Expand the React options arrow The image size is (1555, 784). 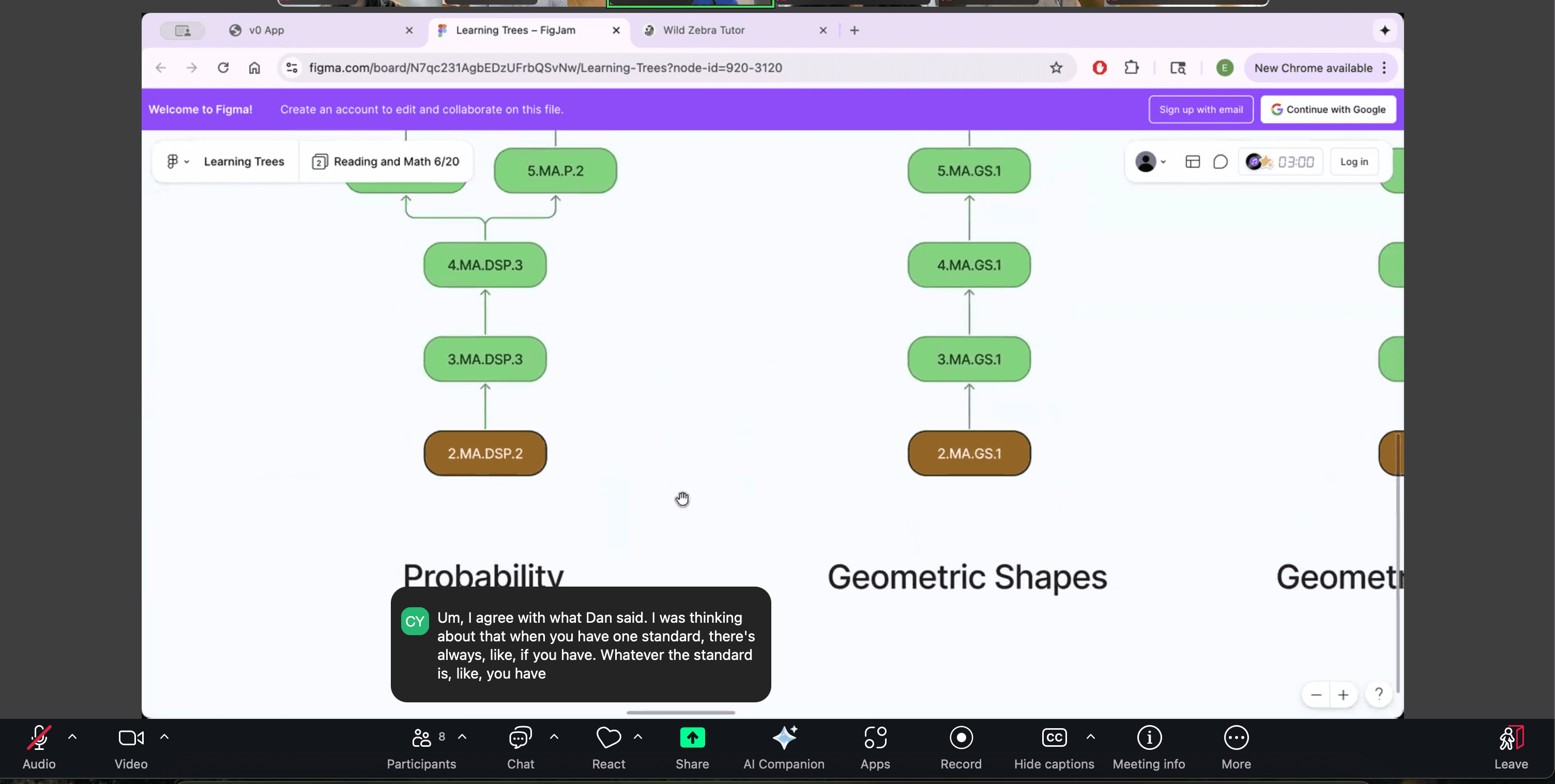(637, 737)
